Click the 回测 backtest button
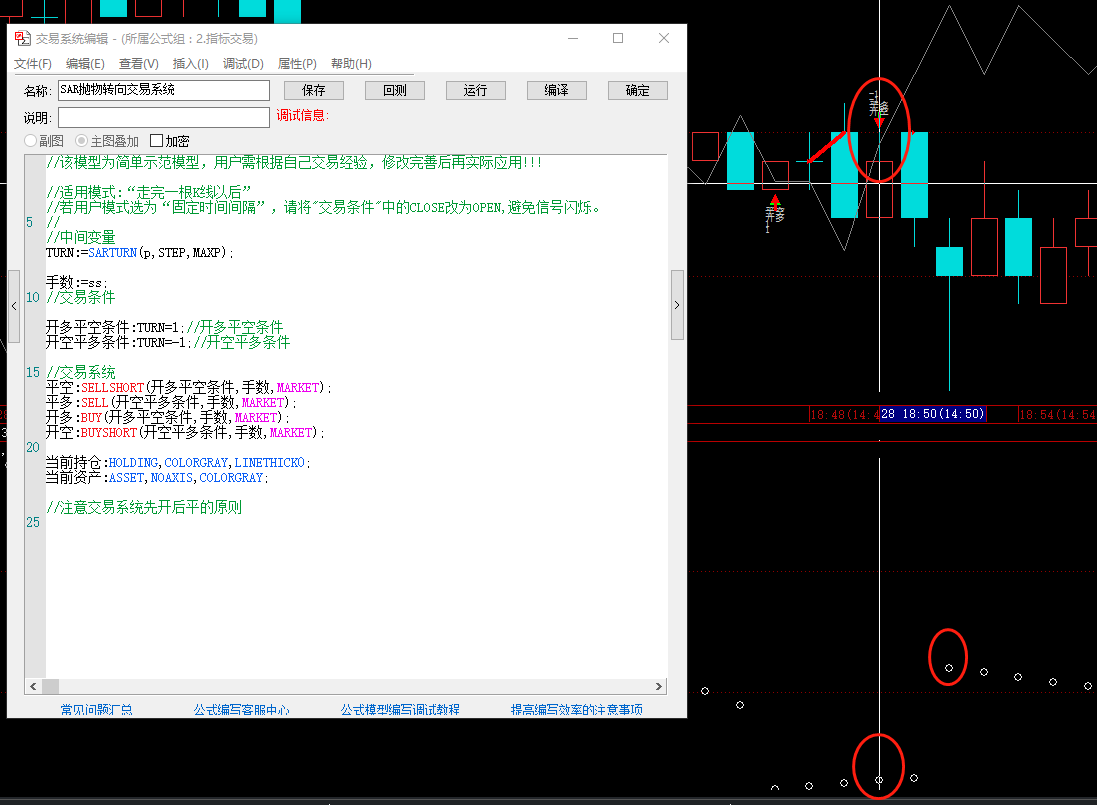 click(x=395, y=90)
